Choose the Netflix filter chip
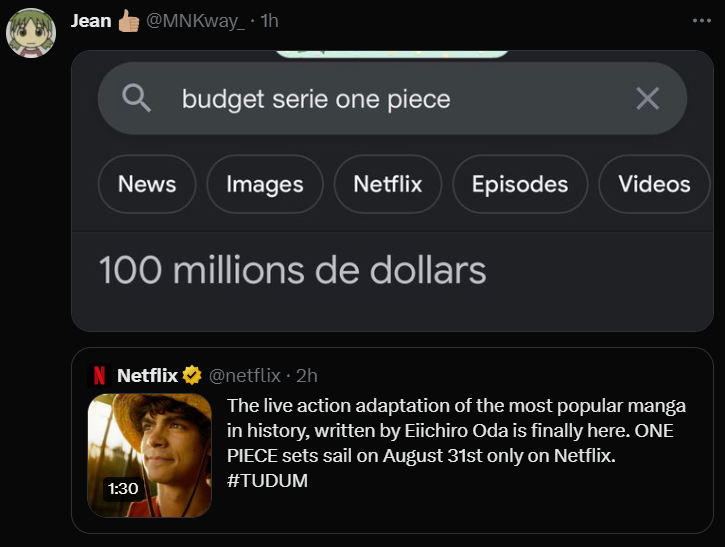725x547 pixels. (387, 184)
